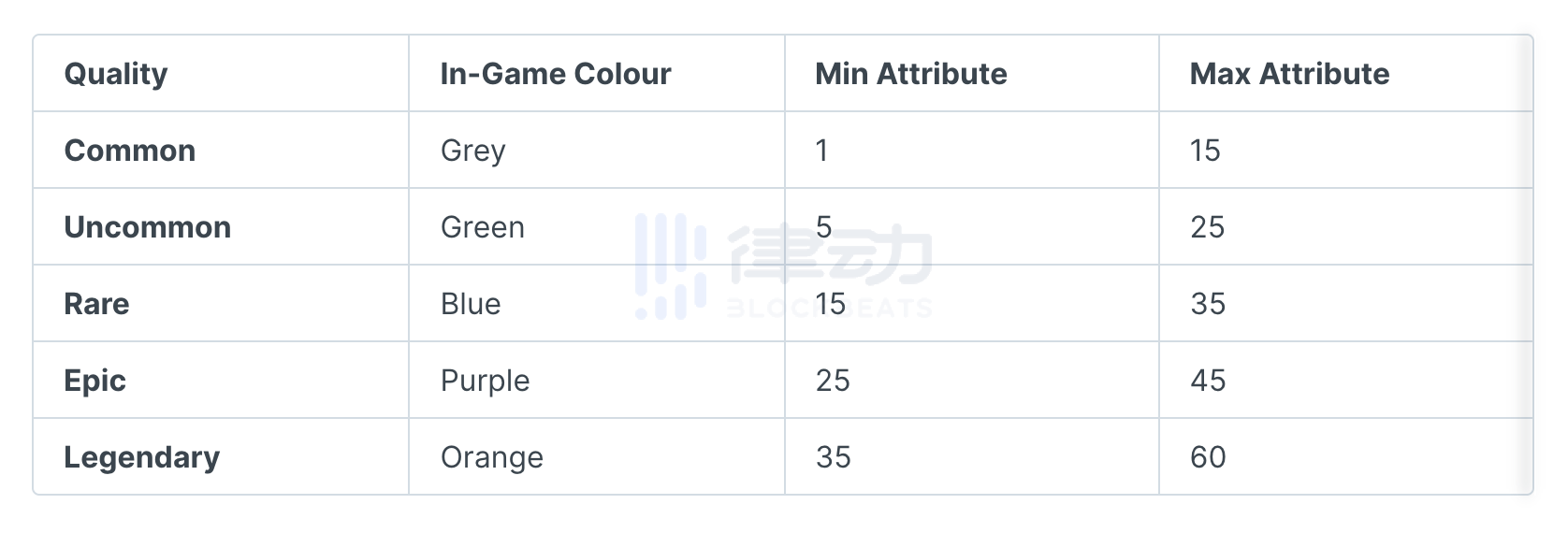This screenshot has height=533, width=1568.
Task: Click Epic's max attribute value 45
Action: click(1208, 381)
